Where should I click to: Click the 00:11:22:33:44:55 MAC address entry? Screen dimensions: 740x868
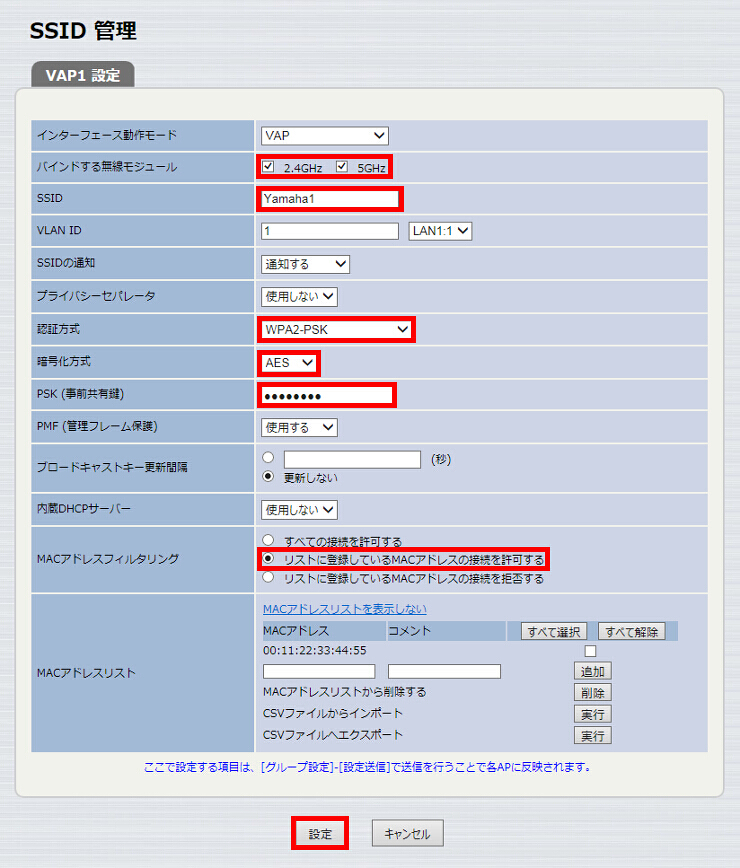coord(315,650)
